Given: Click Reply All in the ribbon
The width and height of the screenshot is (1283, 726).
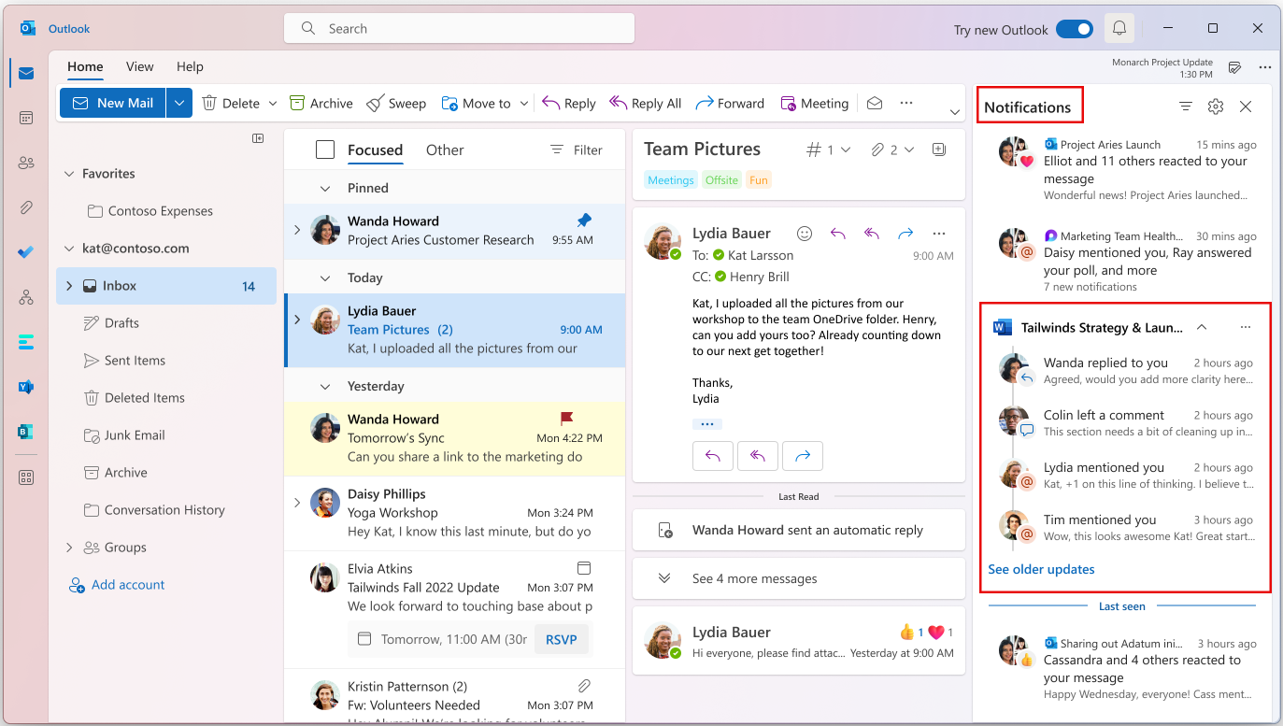Looking at the screenshot, I should point(645,103).
